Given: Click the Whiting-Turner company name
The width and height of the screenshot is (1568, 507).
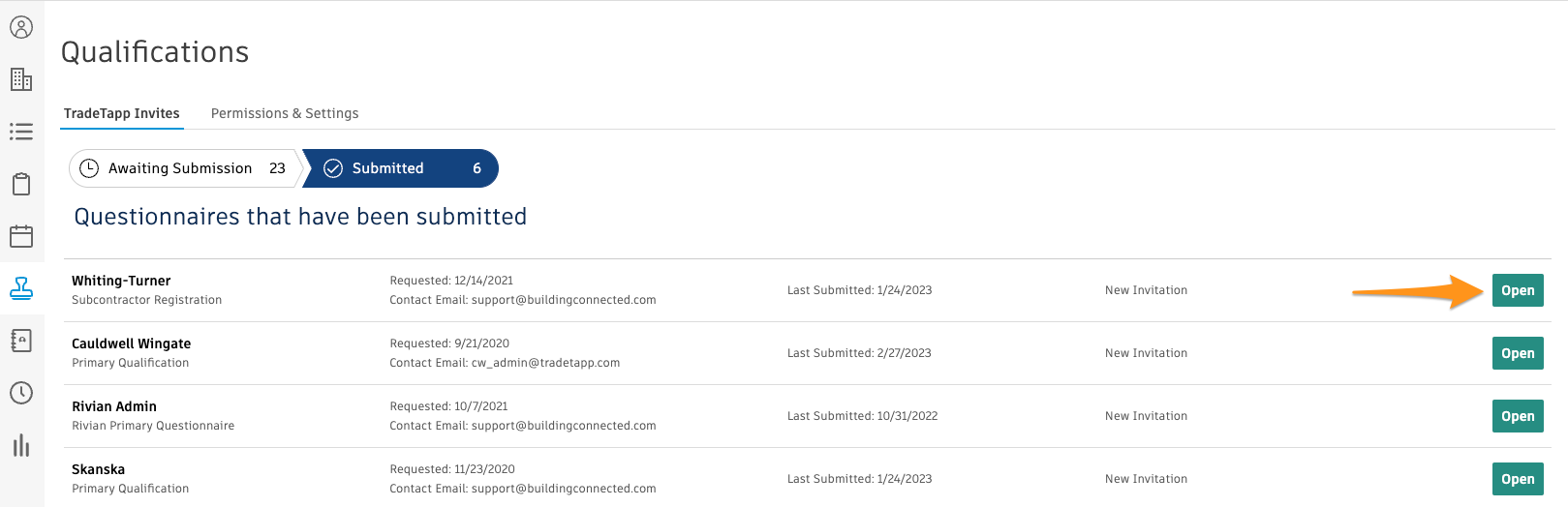Looking at the screenshot, I should (x=121, y=281).
